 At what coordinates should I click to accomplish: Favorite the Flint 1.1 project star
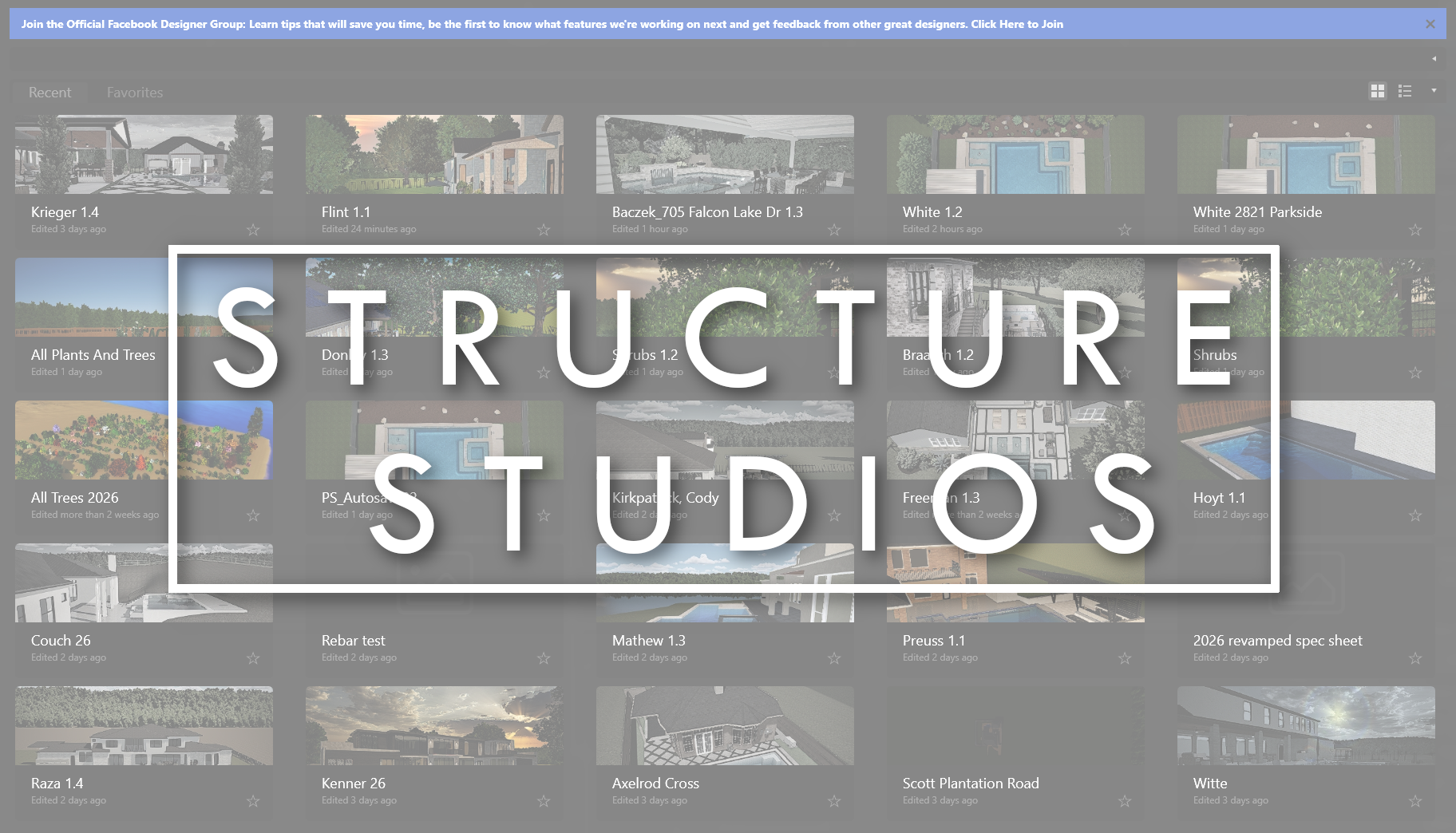click(544, 230)
